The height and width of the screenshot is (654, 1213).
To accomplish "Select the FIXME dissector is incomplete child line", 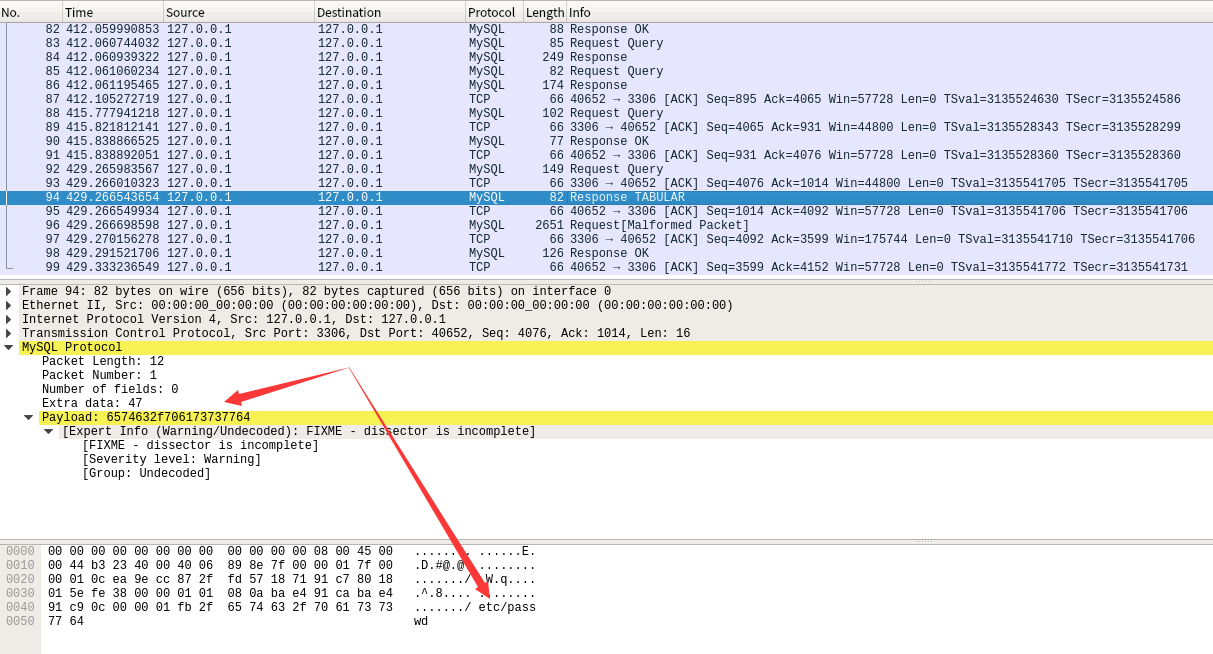I will (x=200, y=446).
